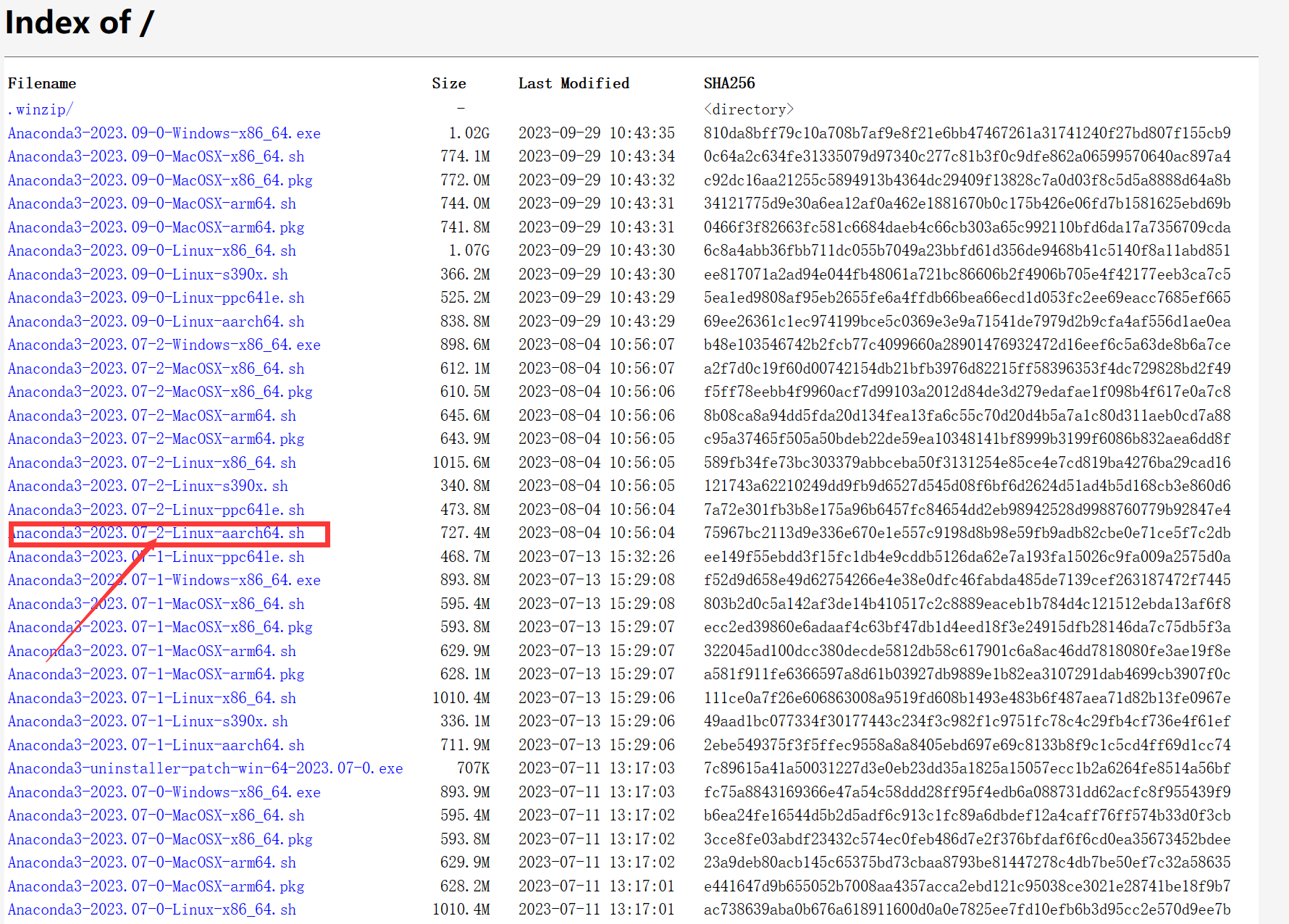The image size is (1289, 924).
Task: Click the Size column header
Action: coord(449,83)
